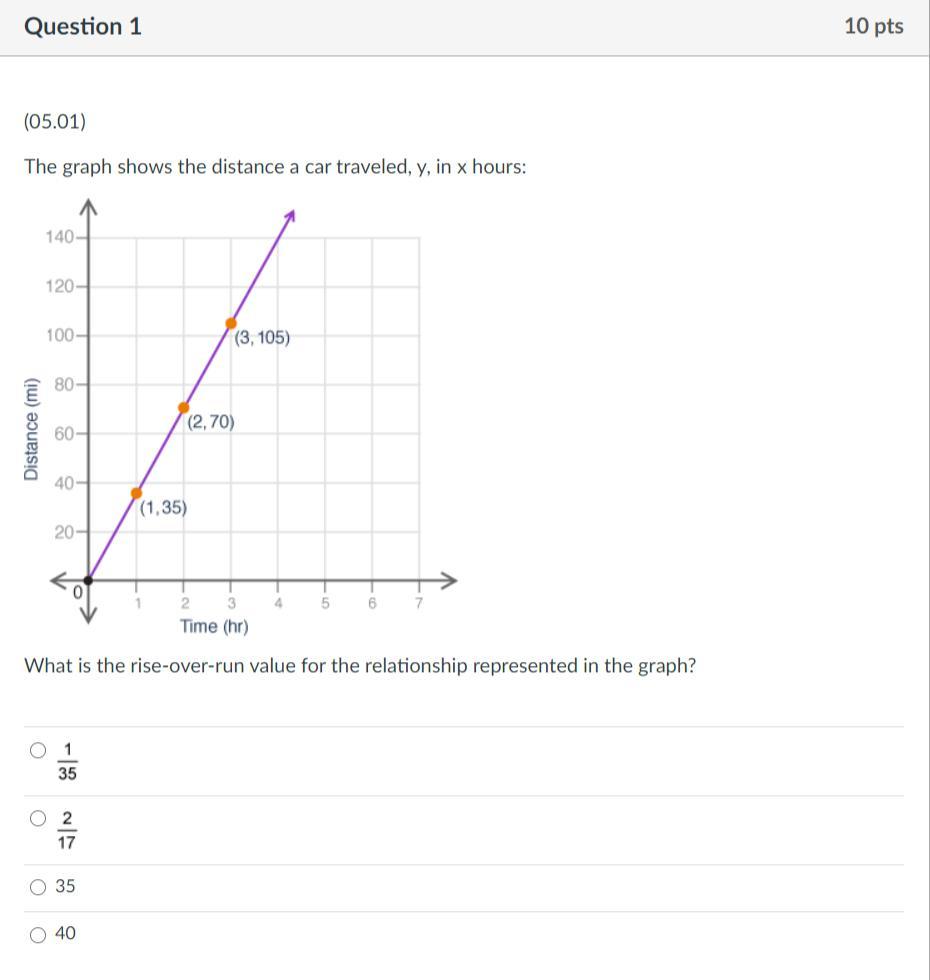Click the "Question 1" header title
Image resolution: width=930 pixels, height=980 pixels.
coord(83,27)
